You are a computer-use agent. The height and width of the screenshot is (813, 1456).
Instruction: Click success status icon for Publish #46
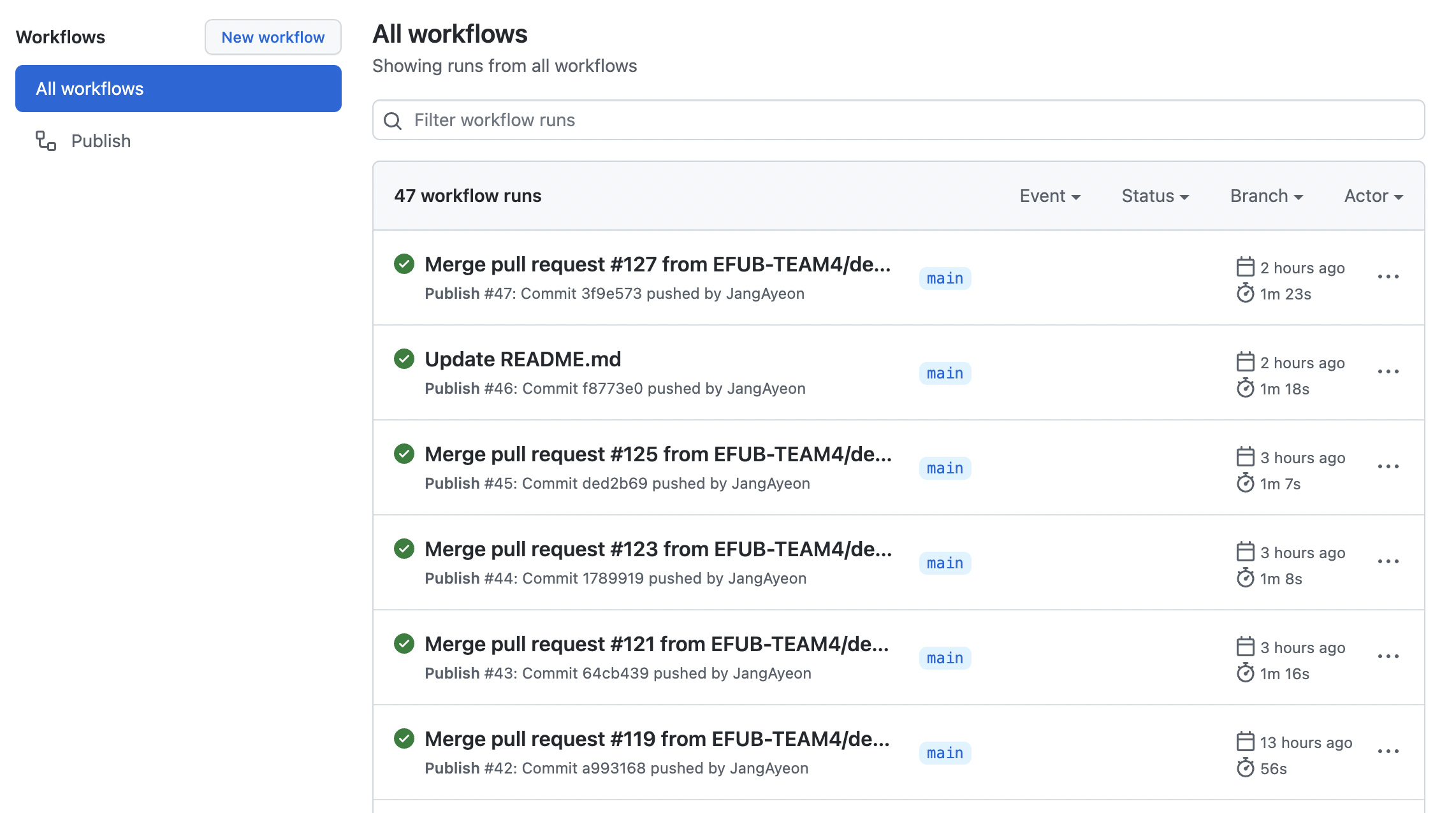point(404,358)
